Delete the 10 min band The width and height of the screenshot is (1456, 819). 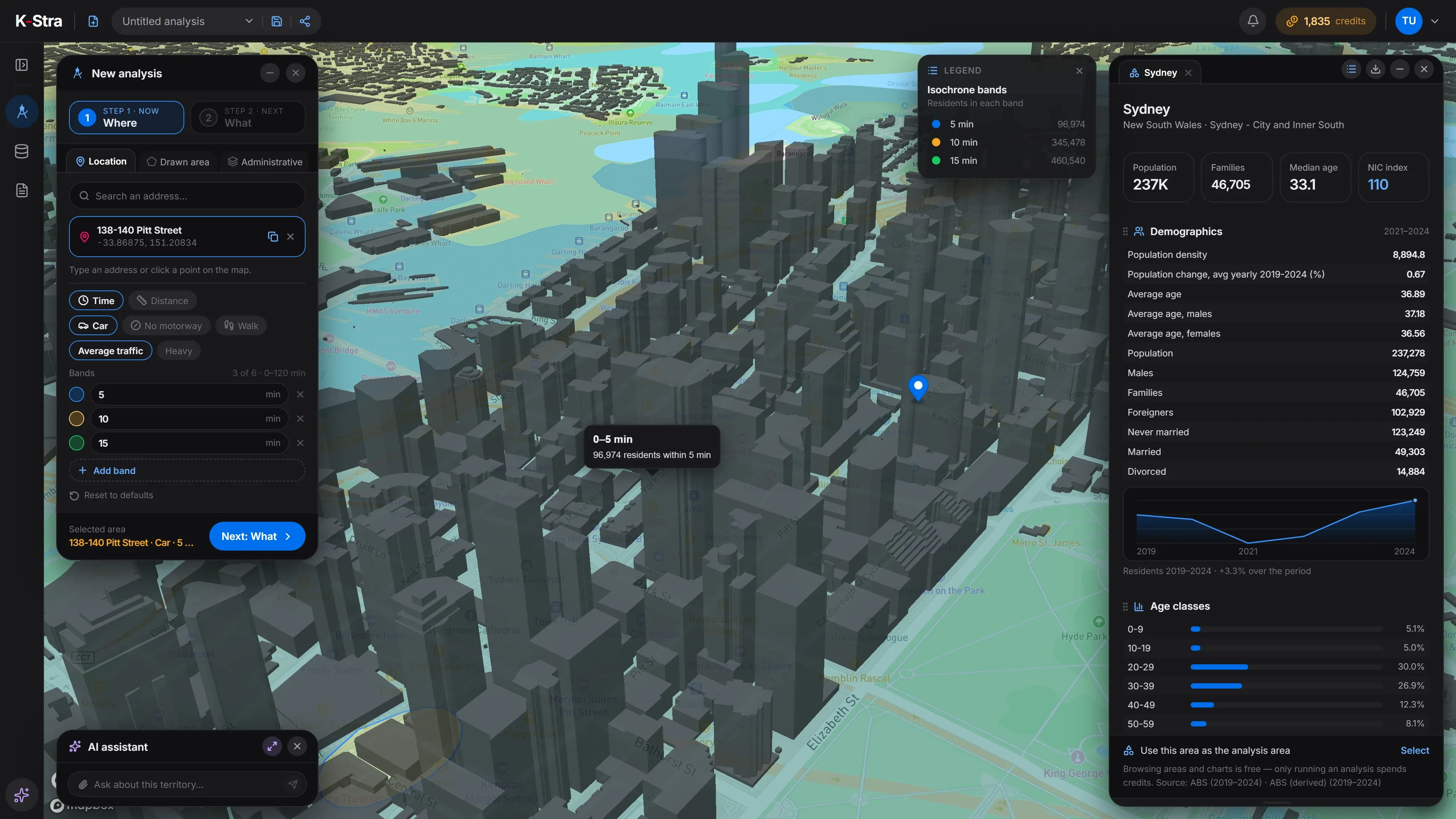click(300, 418)
